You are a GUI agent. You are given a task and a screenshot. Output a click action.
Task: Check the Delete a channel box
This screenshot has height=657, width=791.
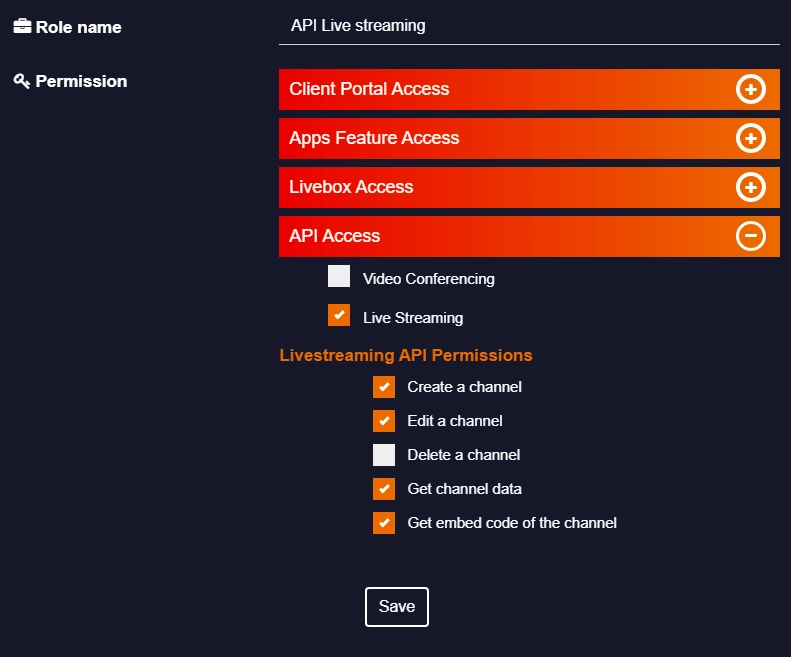point(384,455)
